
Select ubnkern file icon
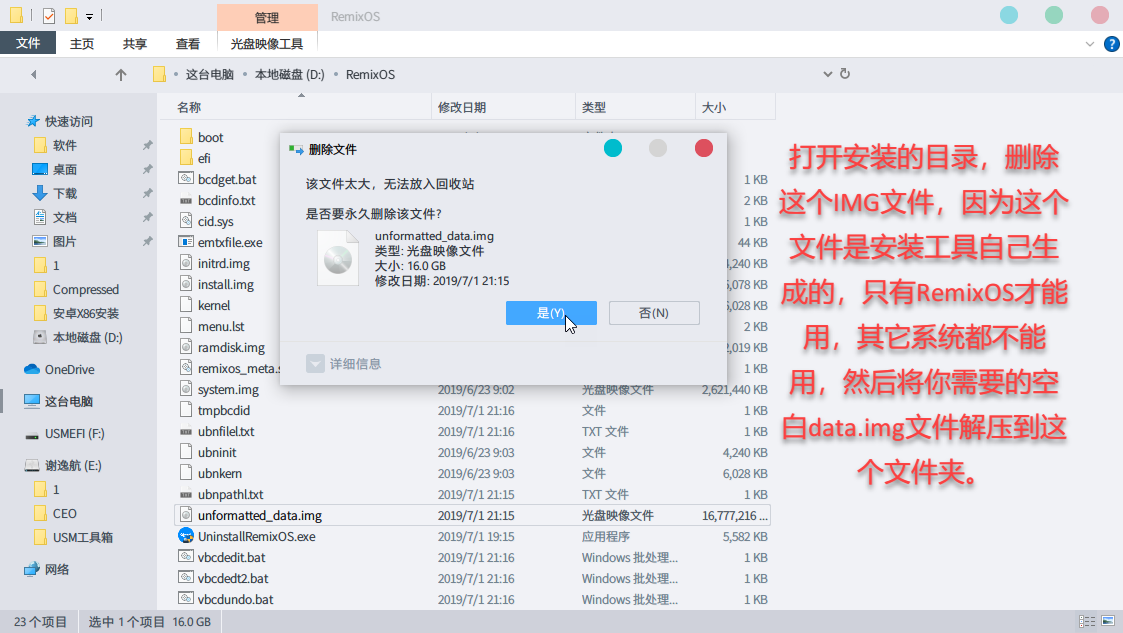(186, 473)
